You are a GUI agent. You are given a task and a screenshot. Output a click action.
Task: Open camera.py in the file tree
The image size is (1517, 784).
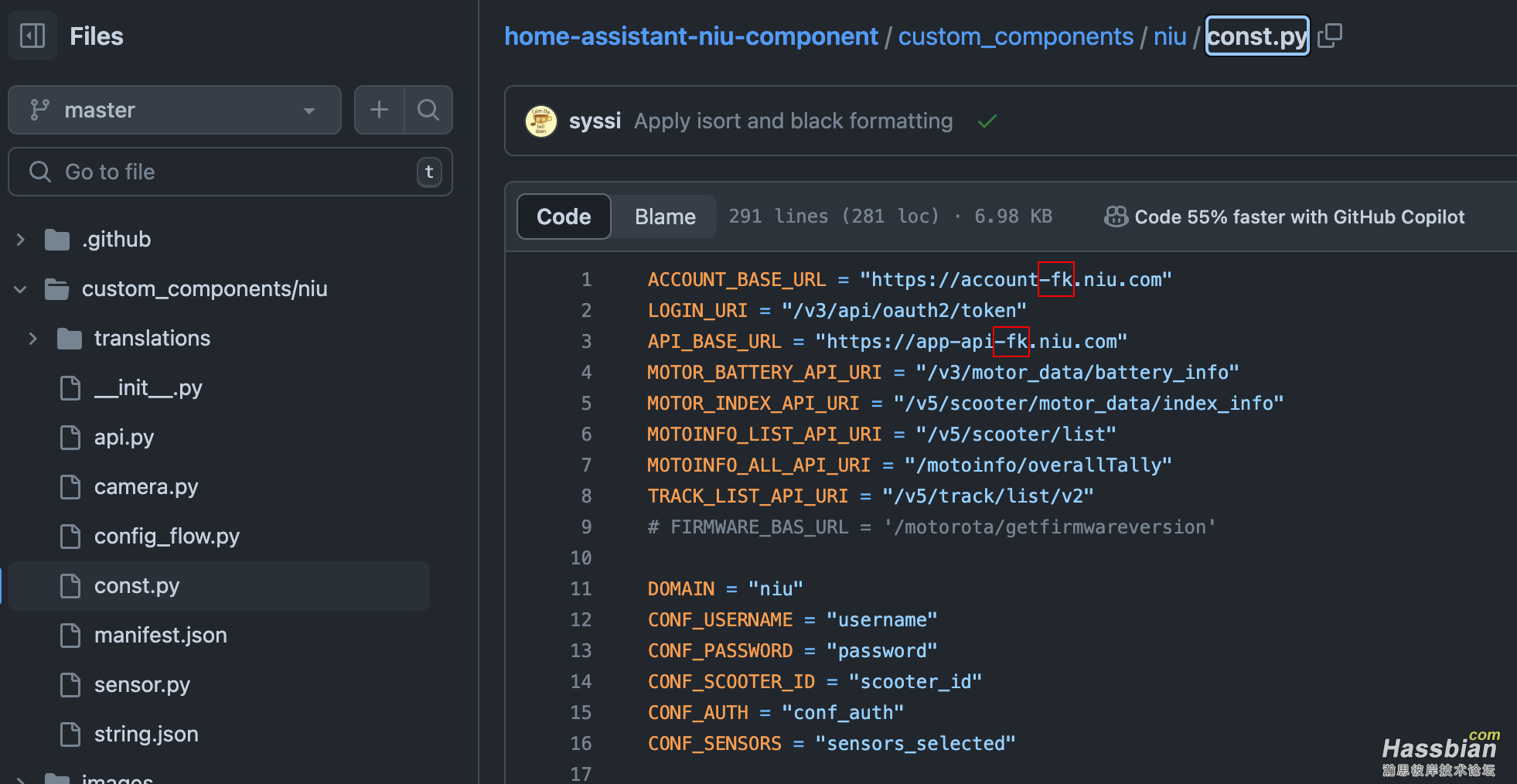coord(146,487)
